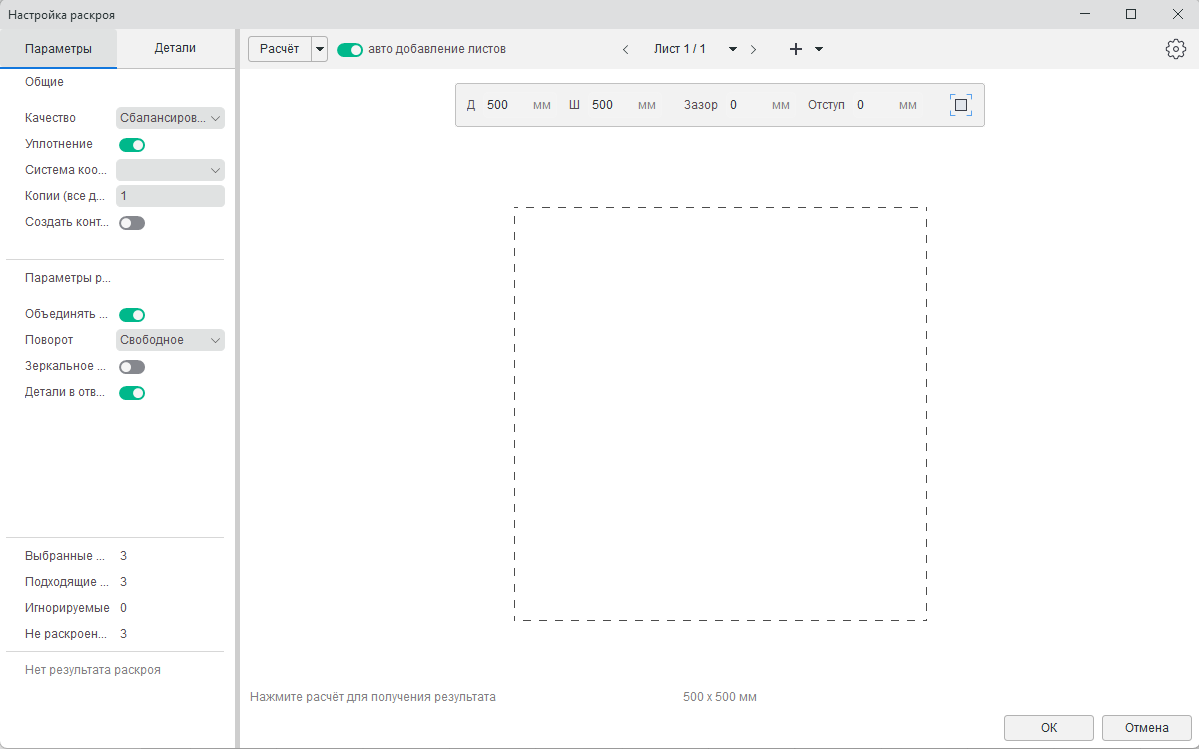Click the 'Параметры р...' section heading
This screenshot has width=1199, height=749.
coord(68,277)
